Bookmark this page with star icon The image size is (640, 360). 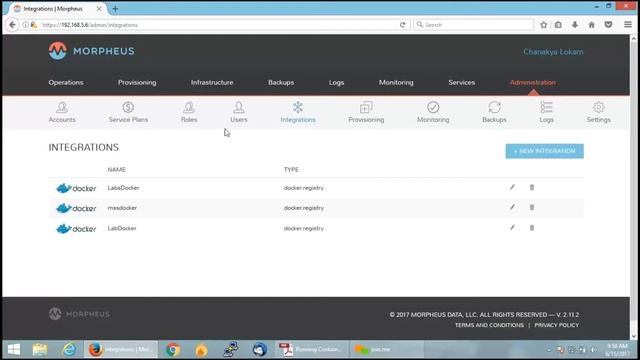[x=543, y=25]
